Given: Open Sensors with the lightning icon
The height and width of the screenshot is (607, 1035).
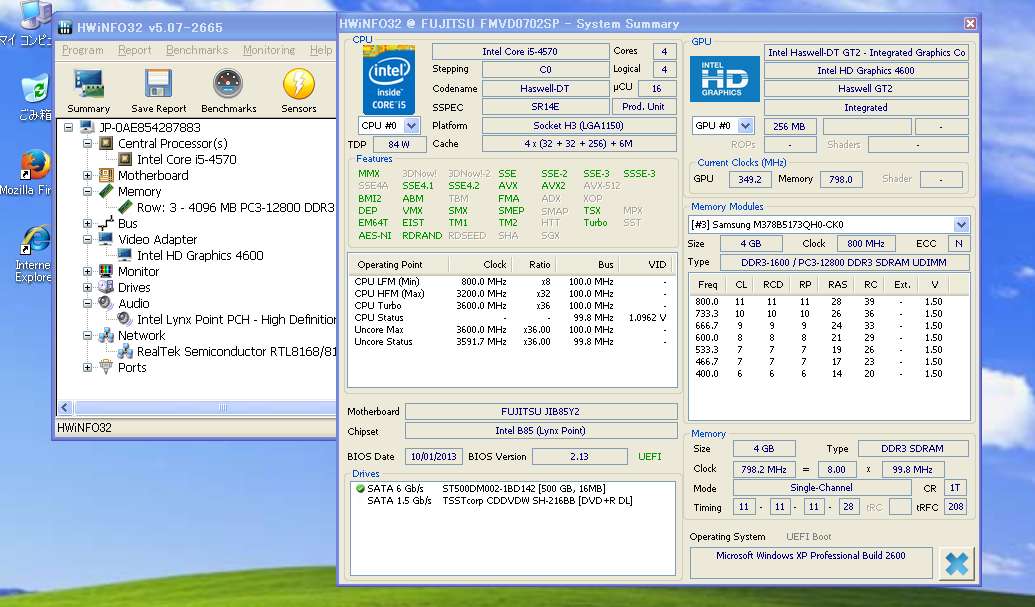Looking at the screenshot, I should click(x=298, y=85).
